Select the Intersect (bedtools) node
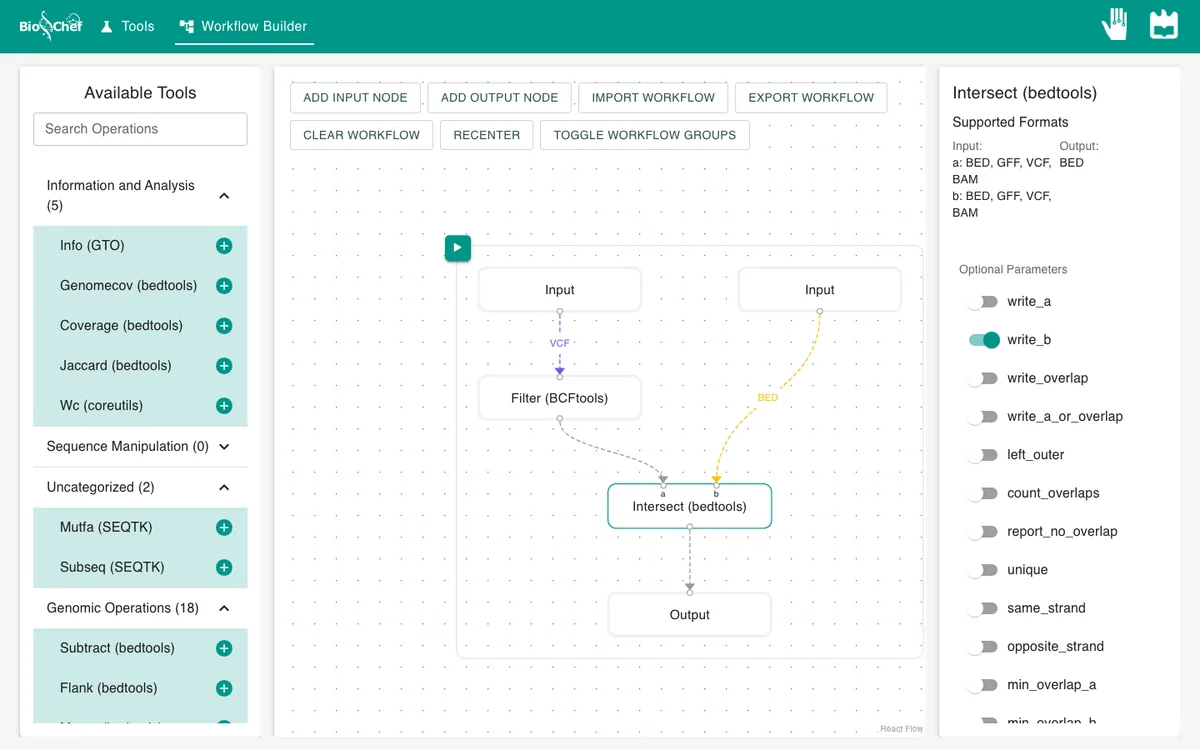 (690, 506)
